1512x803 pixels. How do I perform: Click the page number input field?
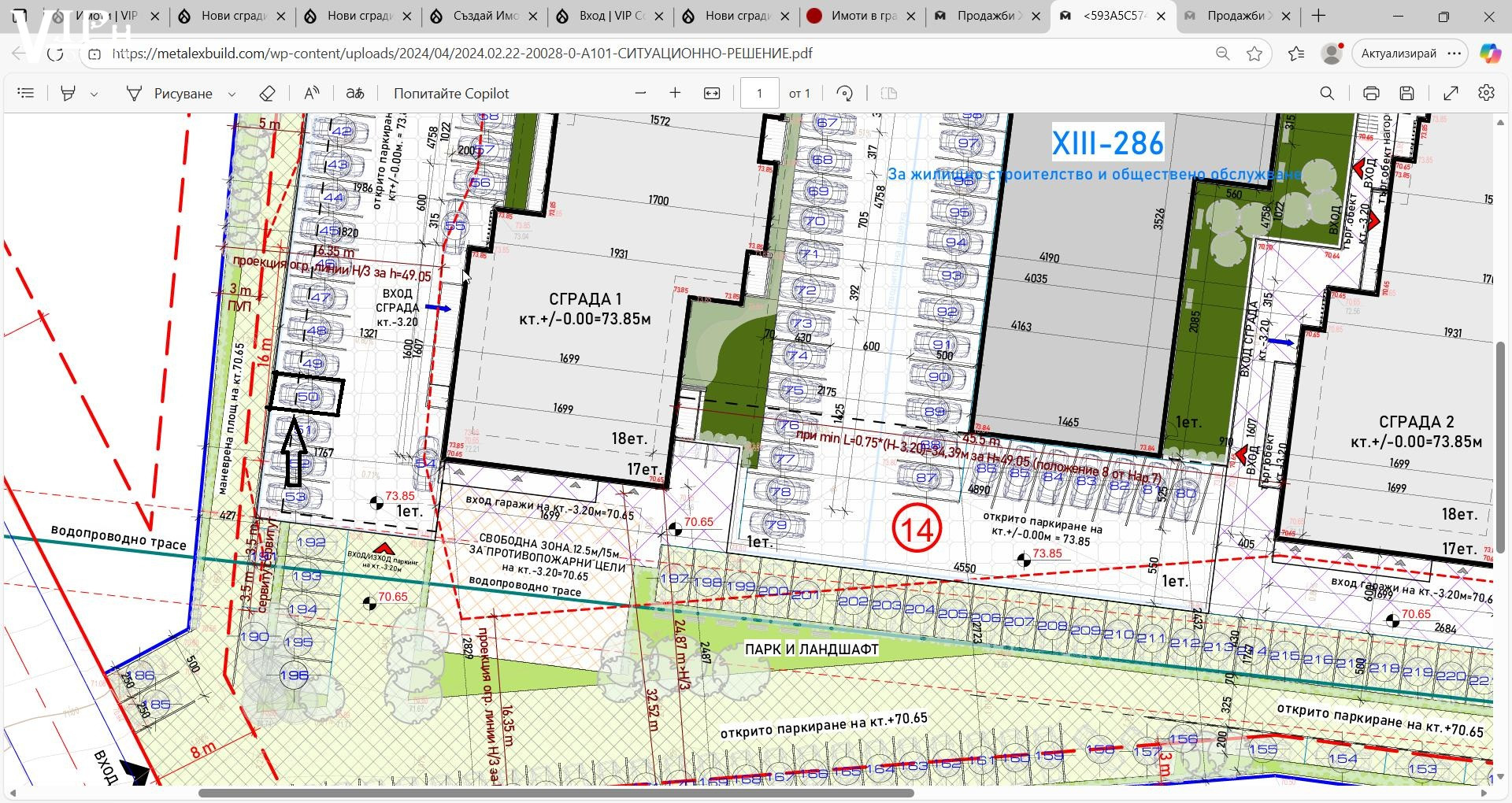tap(759, 94)
